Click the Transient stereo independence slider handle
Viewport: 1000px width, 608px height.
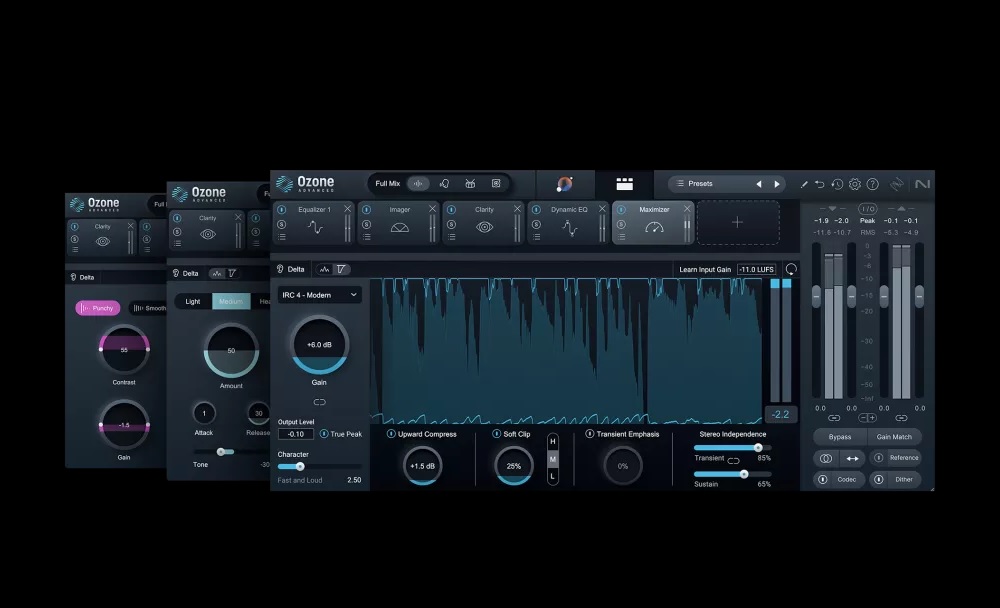coord(758,448)
